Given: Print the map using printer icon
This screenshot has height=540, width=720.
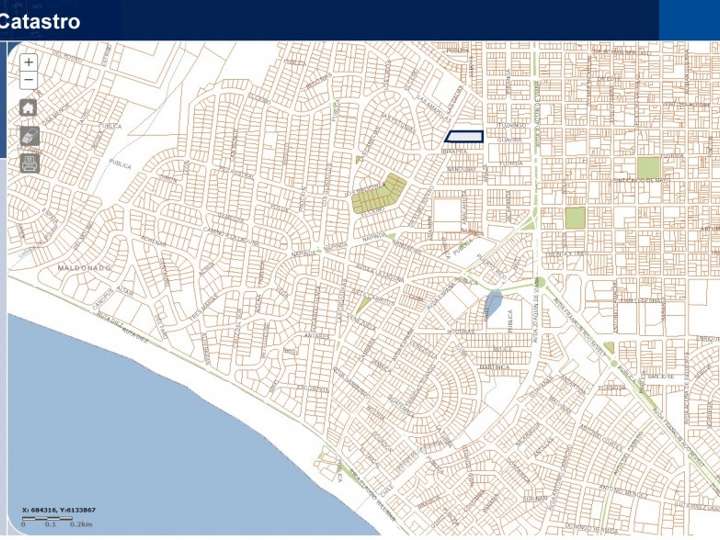Looking at the screenshot, I should coord(29,163).
